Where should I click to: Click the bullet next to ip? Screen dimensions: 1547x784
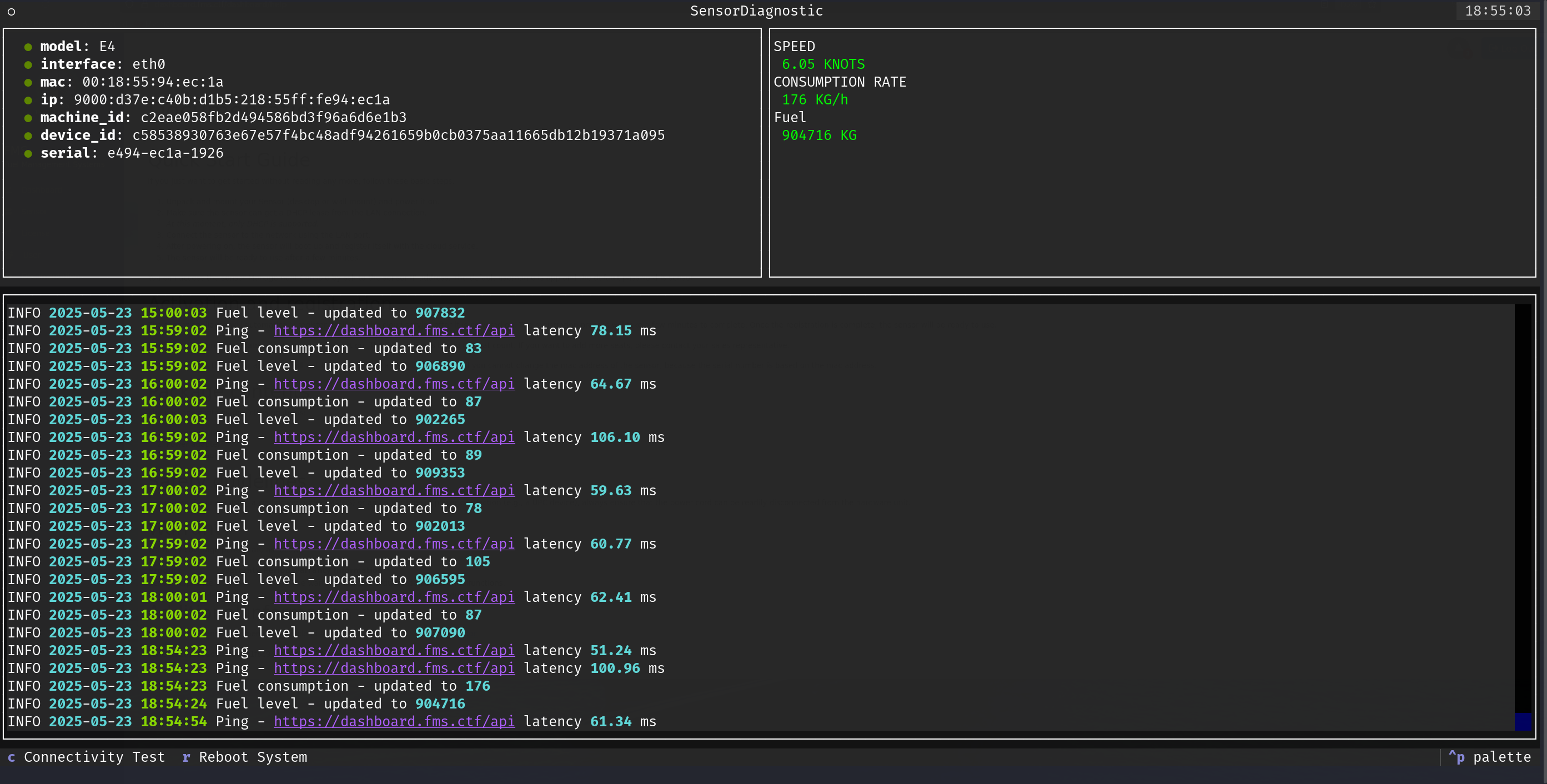[28, 100]
